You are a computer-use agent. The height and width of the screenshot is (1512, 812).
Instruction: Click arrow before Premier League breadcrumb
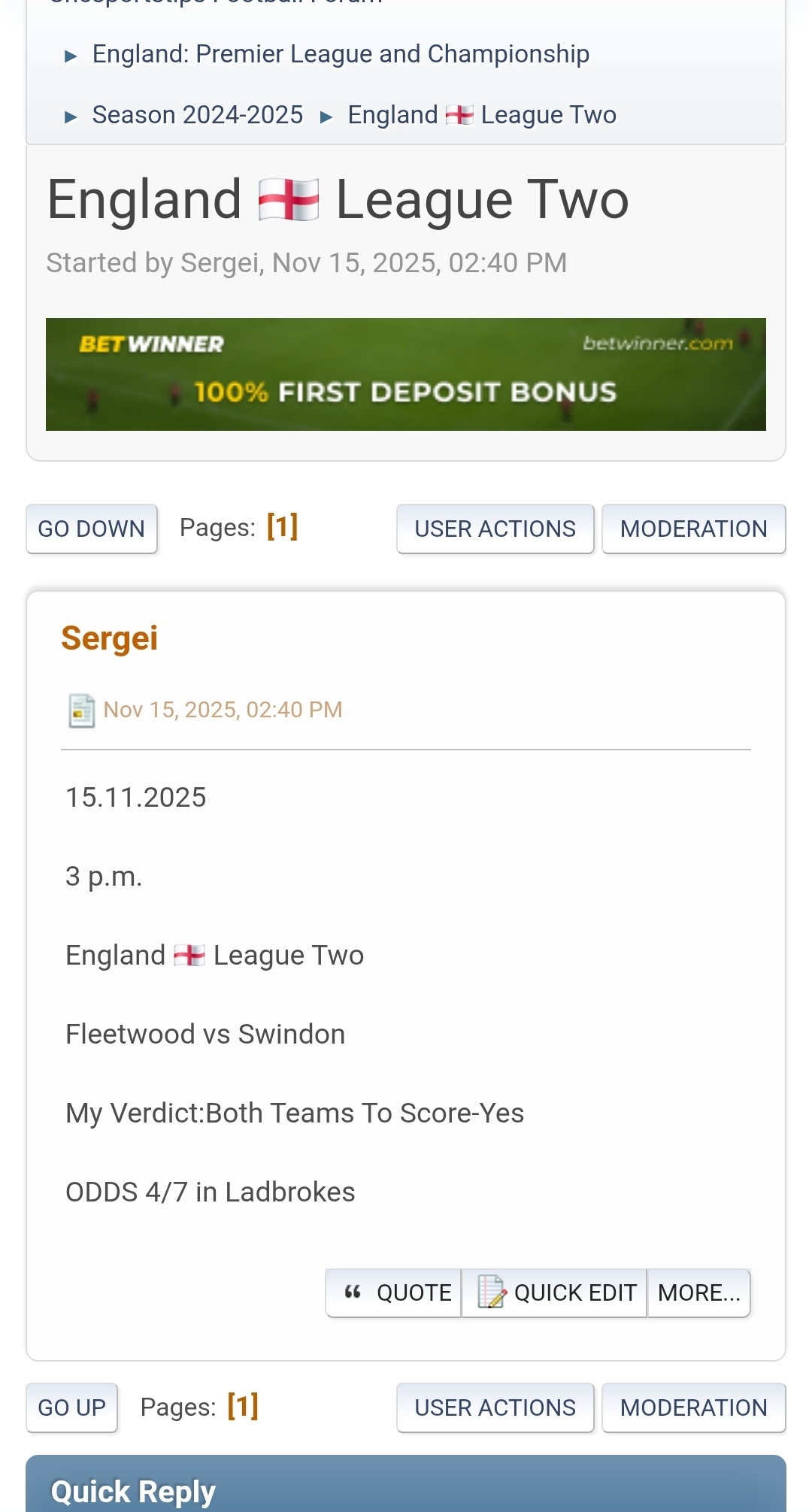click(x=71, y=56)
